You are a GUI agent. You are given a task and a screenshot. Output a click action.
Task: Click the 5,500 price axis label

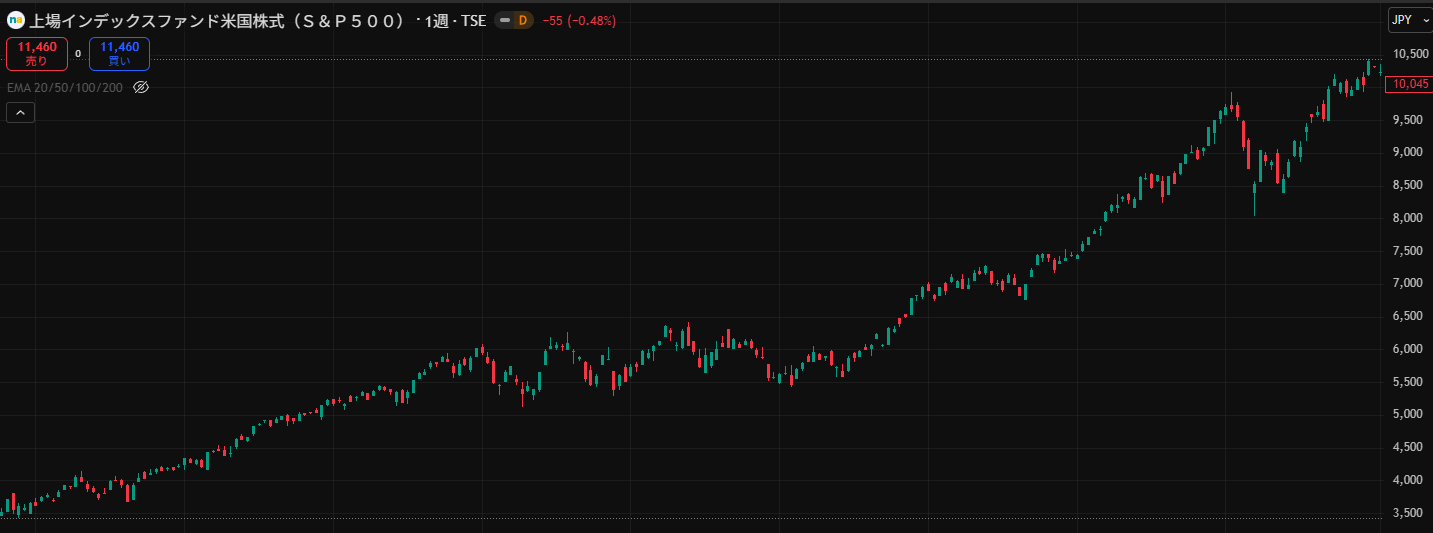[1409, 382]
